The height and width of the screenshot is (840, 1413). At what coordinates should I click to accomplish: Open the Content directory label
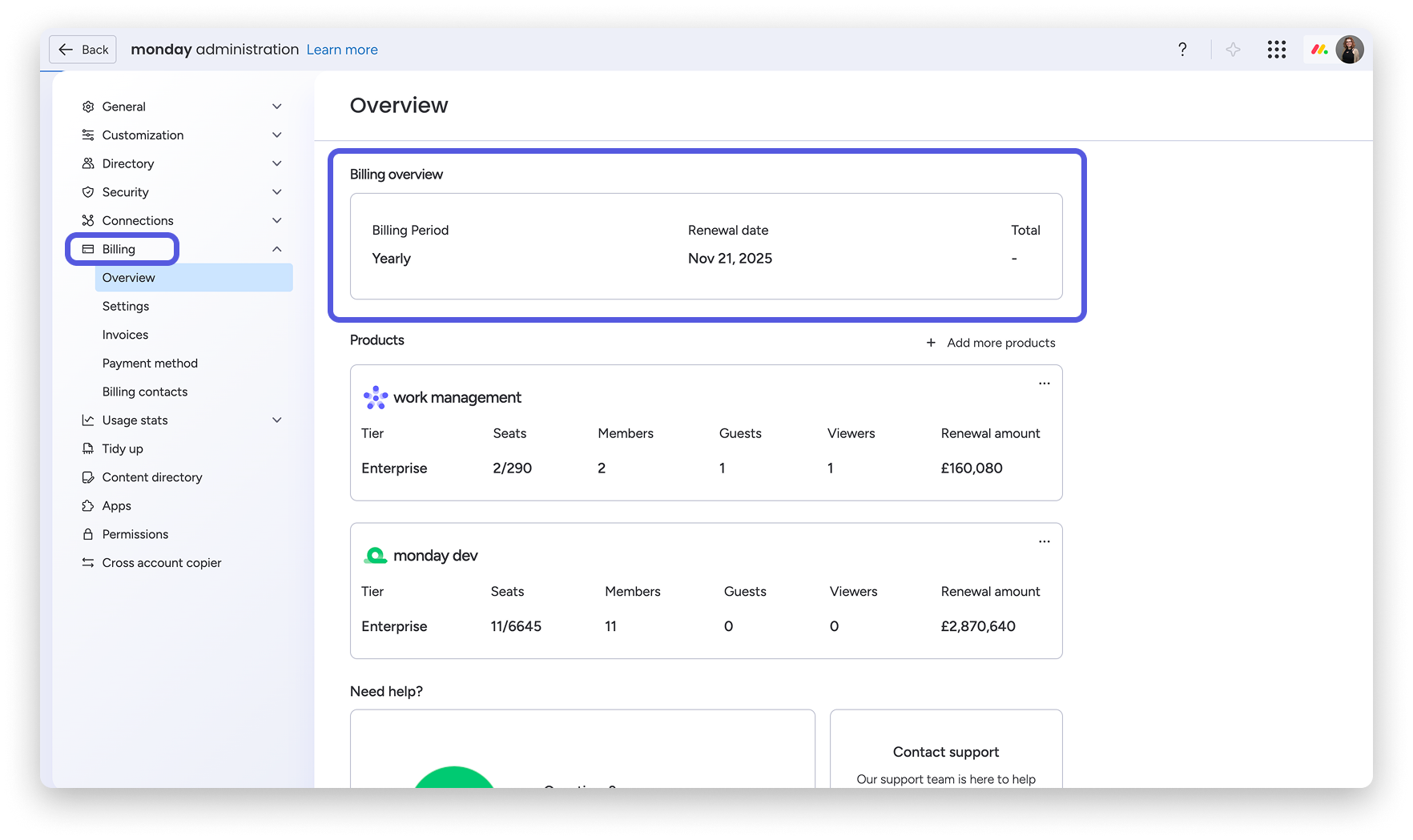click(152, 477)
